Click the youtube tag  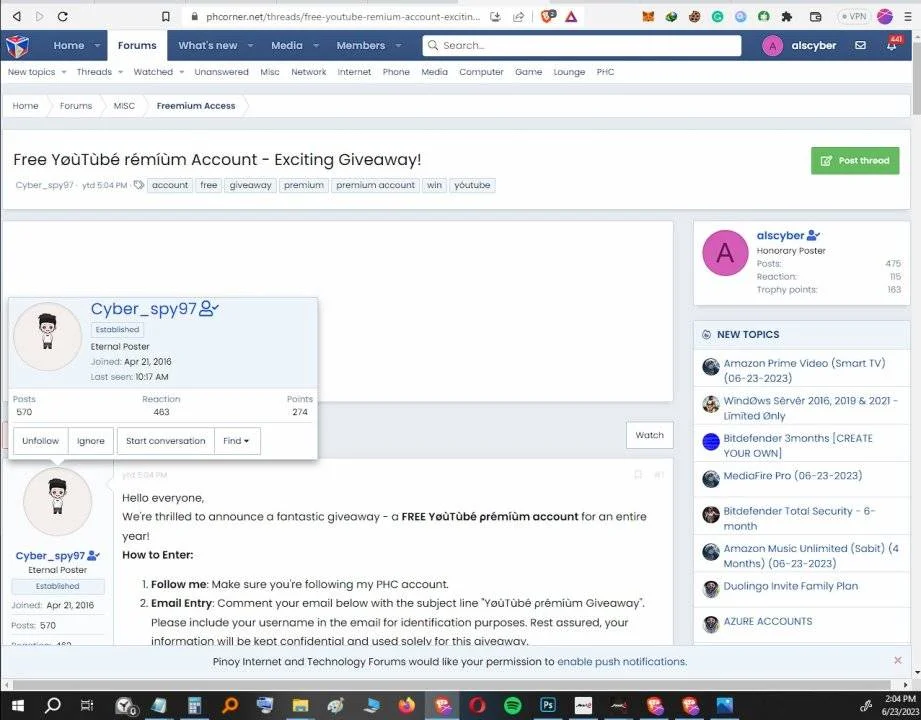pyautogui.click(x=472, y=185)
